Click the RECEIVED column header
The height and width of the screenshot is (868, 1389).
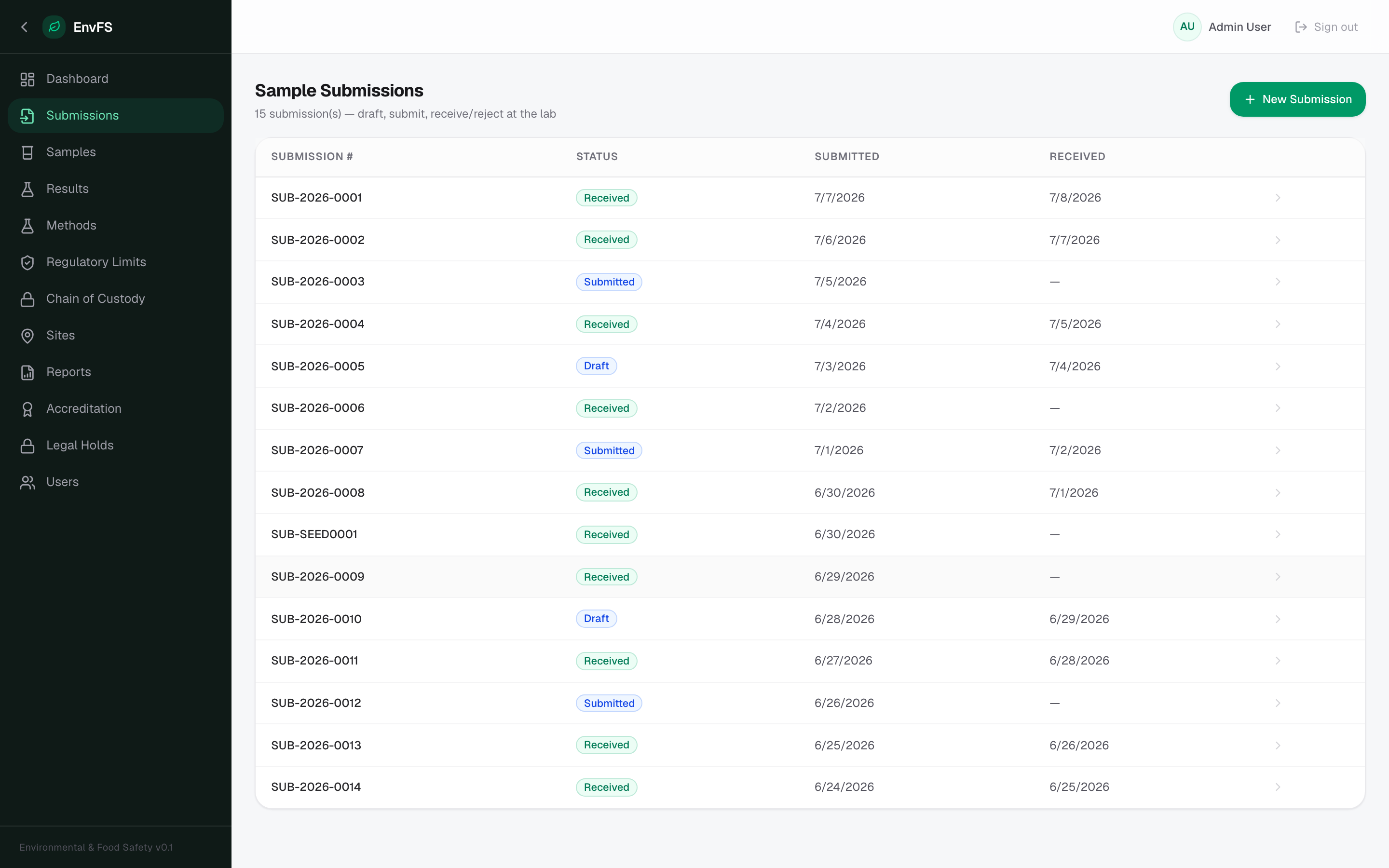click(1077, 157)
